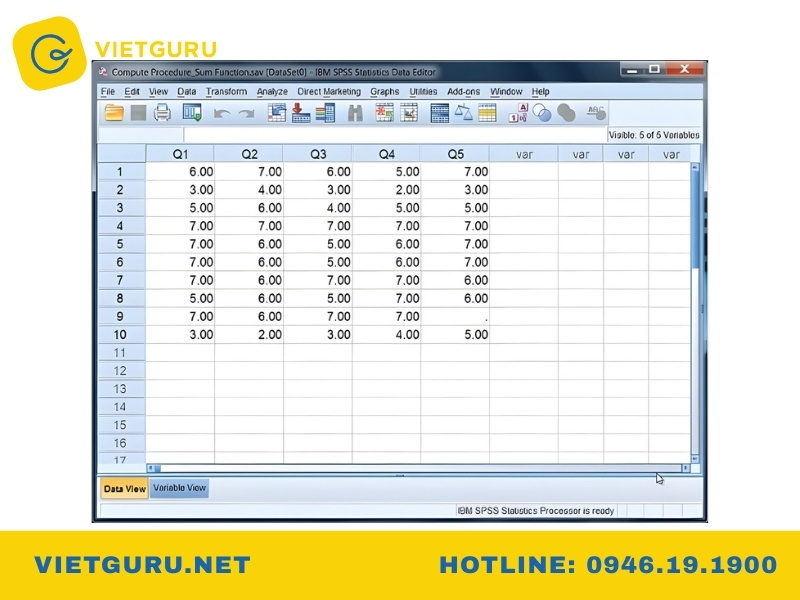Open the View menu

(158, 92)
